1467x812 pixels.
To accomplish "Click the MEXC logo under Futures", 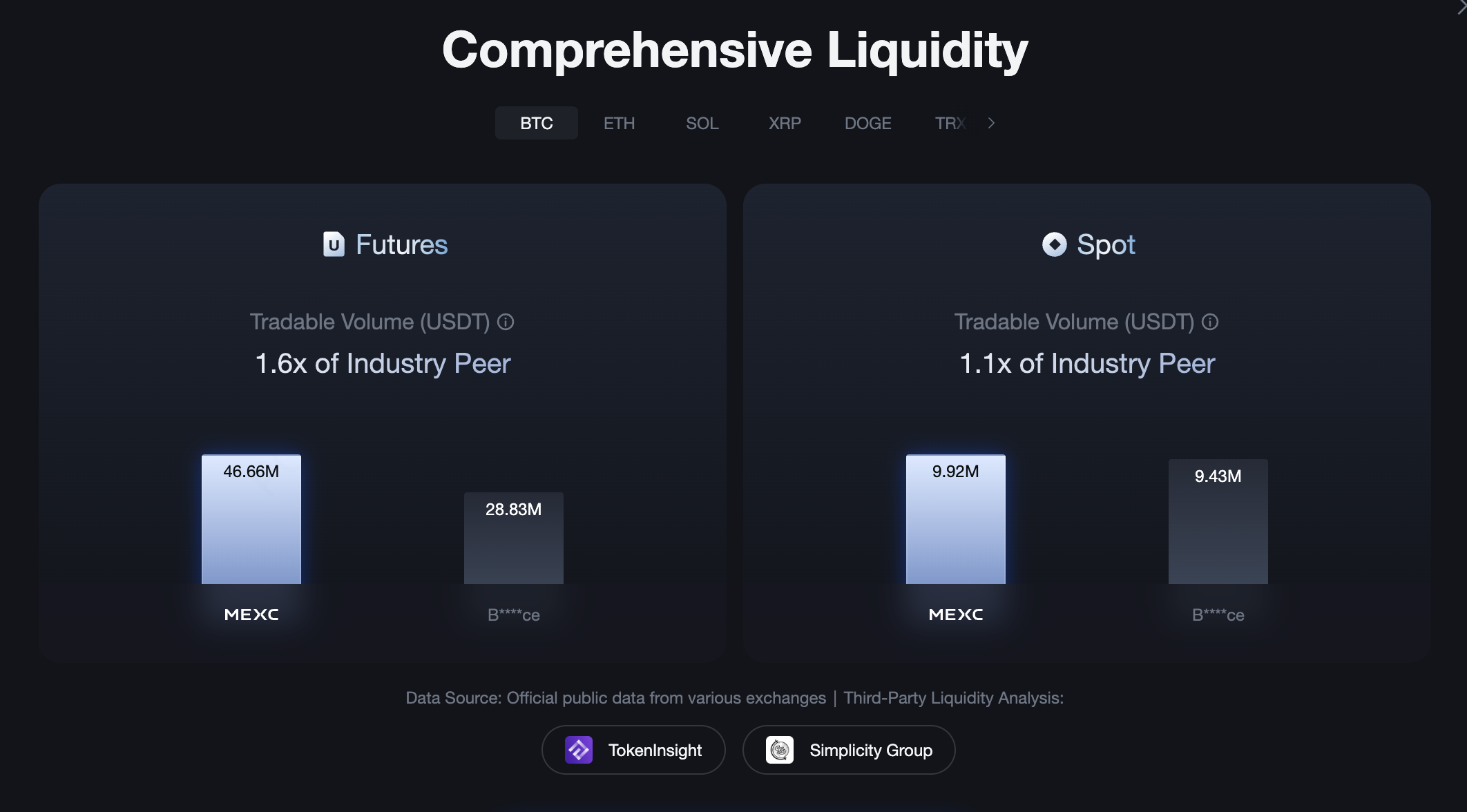I will pos(251,615).
